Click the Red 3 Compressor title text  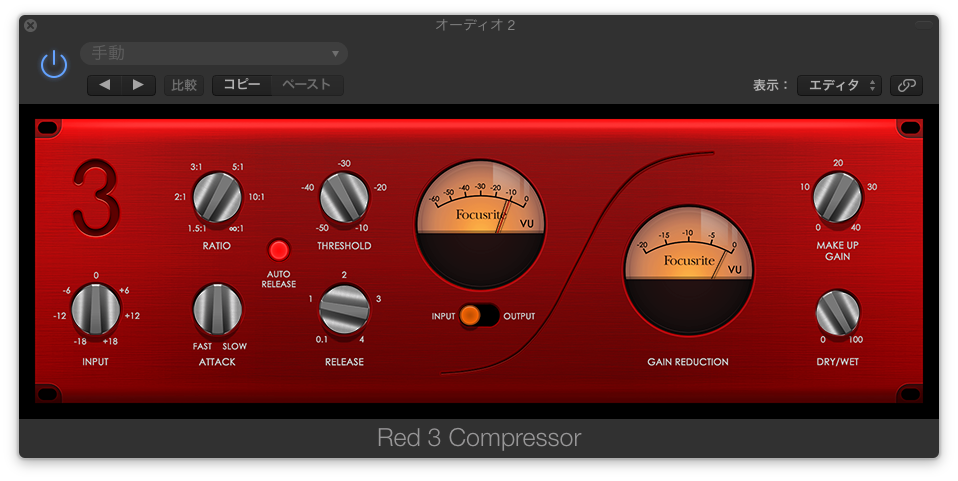coord(479,438)
